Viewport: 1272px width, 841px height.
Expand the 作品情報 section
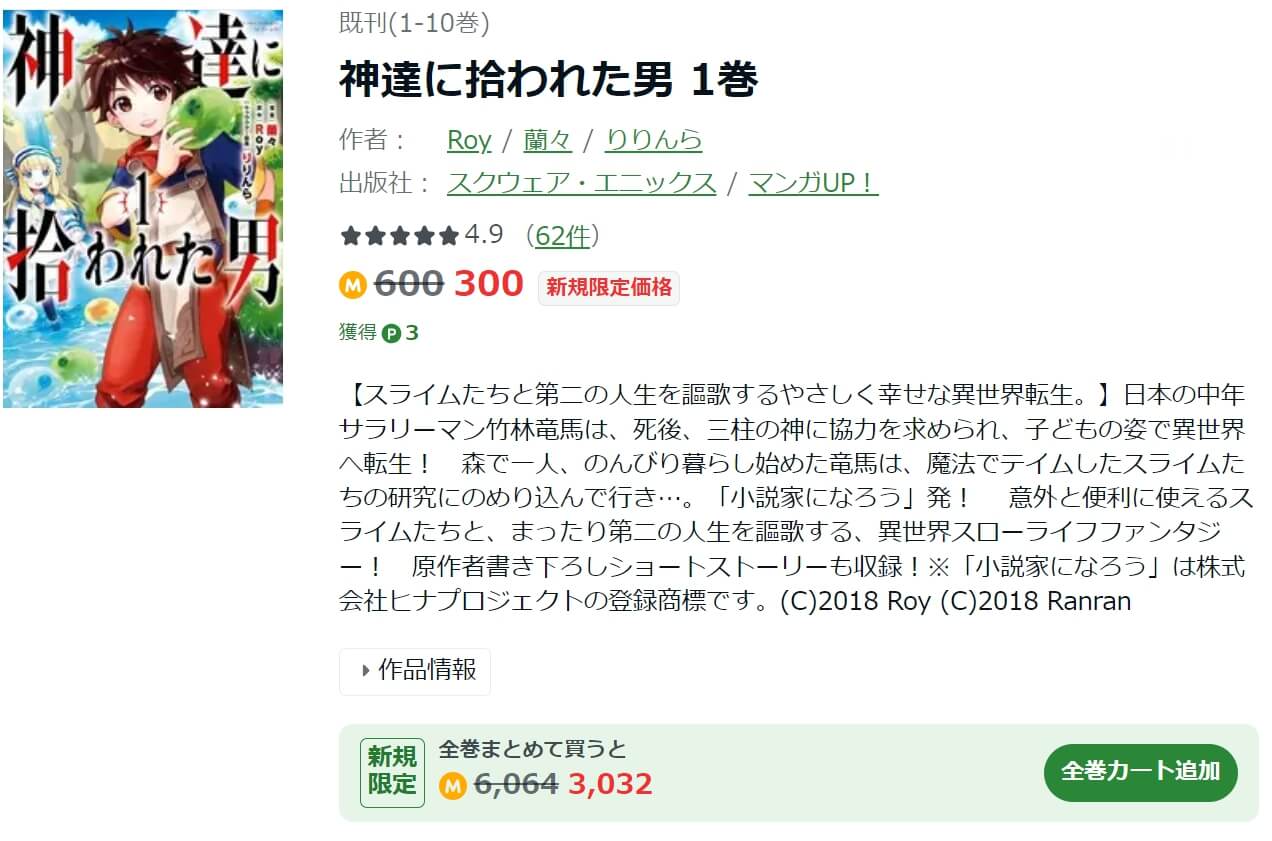coord(415,671)
